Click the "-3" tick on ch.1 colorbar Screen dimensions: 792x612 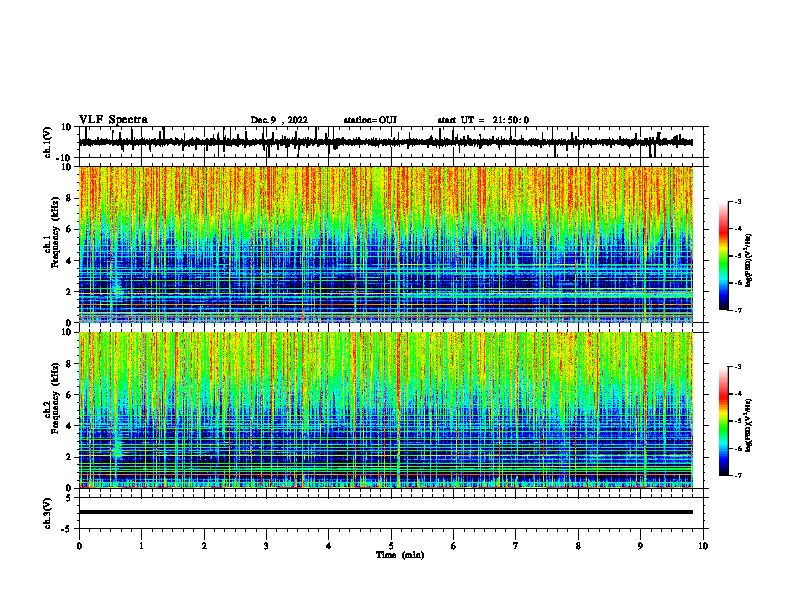(737, 201)
